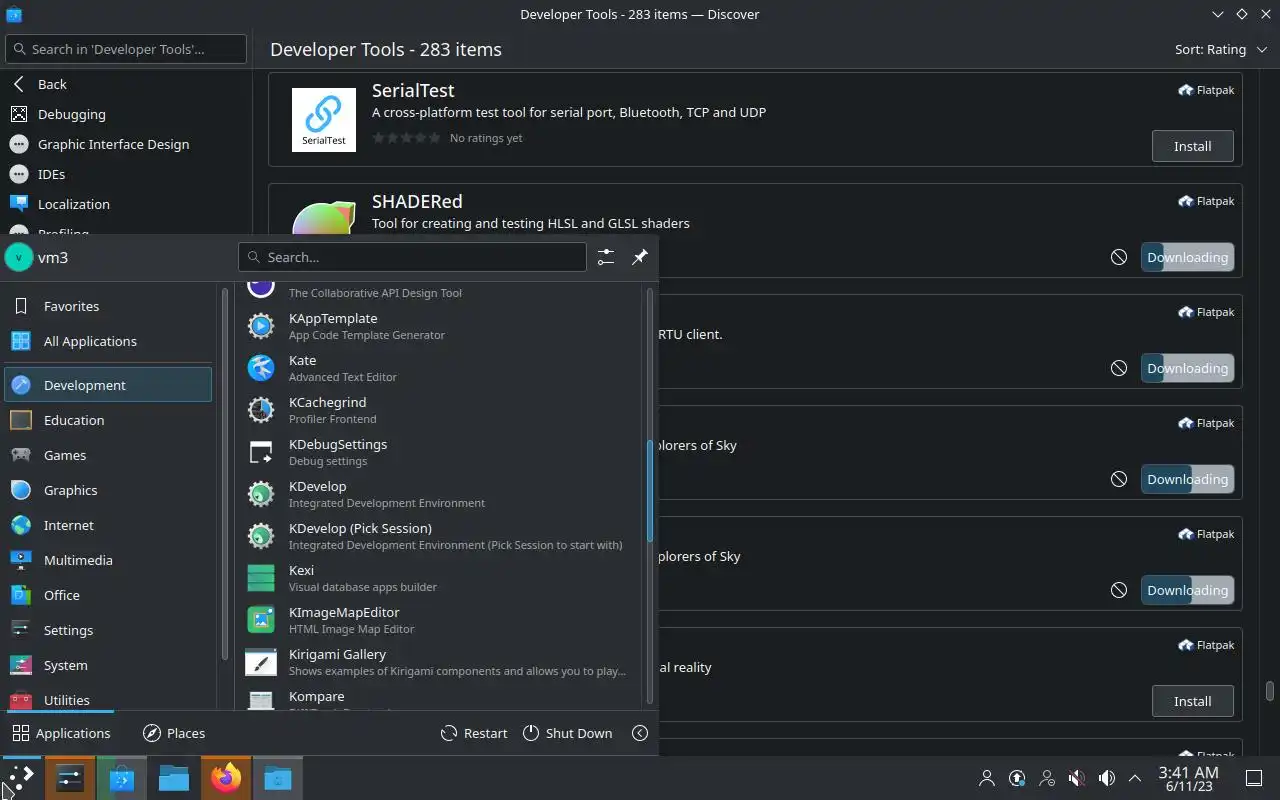The image size is (1280, 800).
Task: Select the Settings category in launcher
Action: tap(108, 630)
